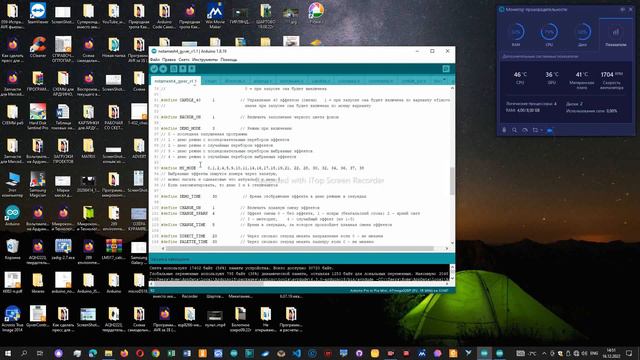Click the editor vertical scrollbar thumb

452,181
